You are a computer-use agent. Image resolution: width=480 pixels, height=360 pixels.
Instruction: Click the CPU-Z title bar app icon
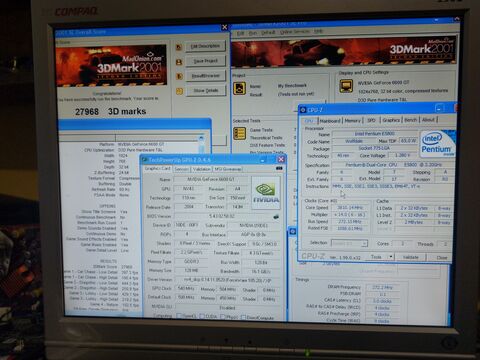[x=303, y=110]
